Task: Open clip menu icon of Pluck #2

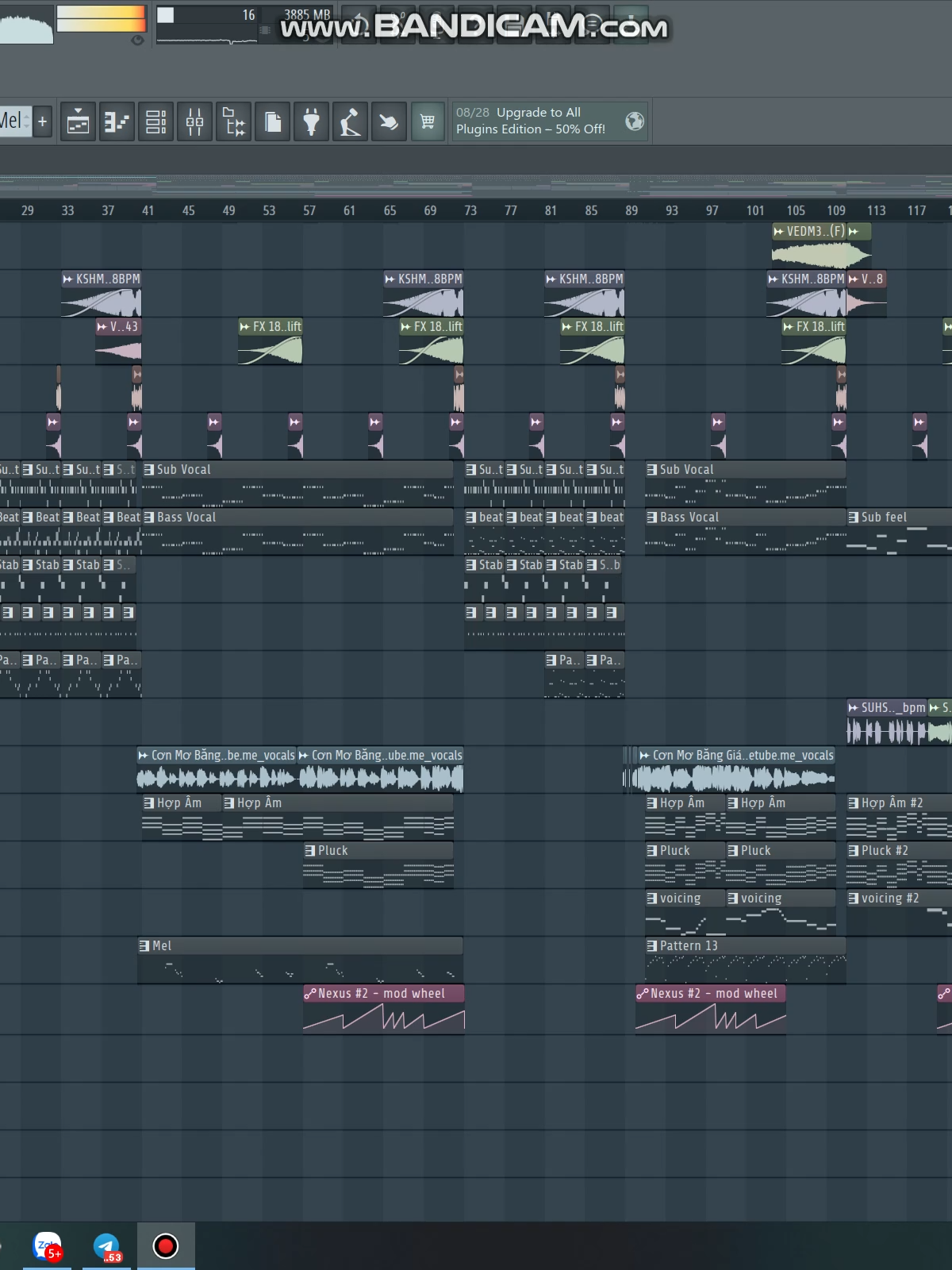Action: pos(854,851)
